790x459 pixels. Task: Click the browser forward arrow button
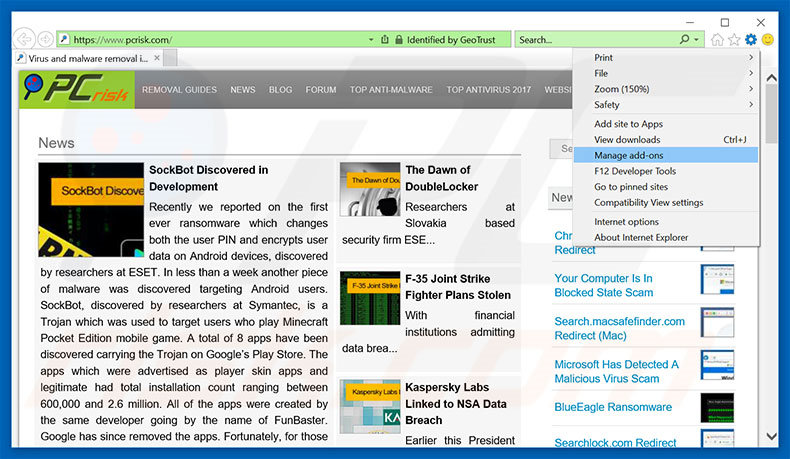pyautogui.click(x=45, y=39)
